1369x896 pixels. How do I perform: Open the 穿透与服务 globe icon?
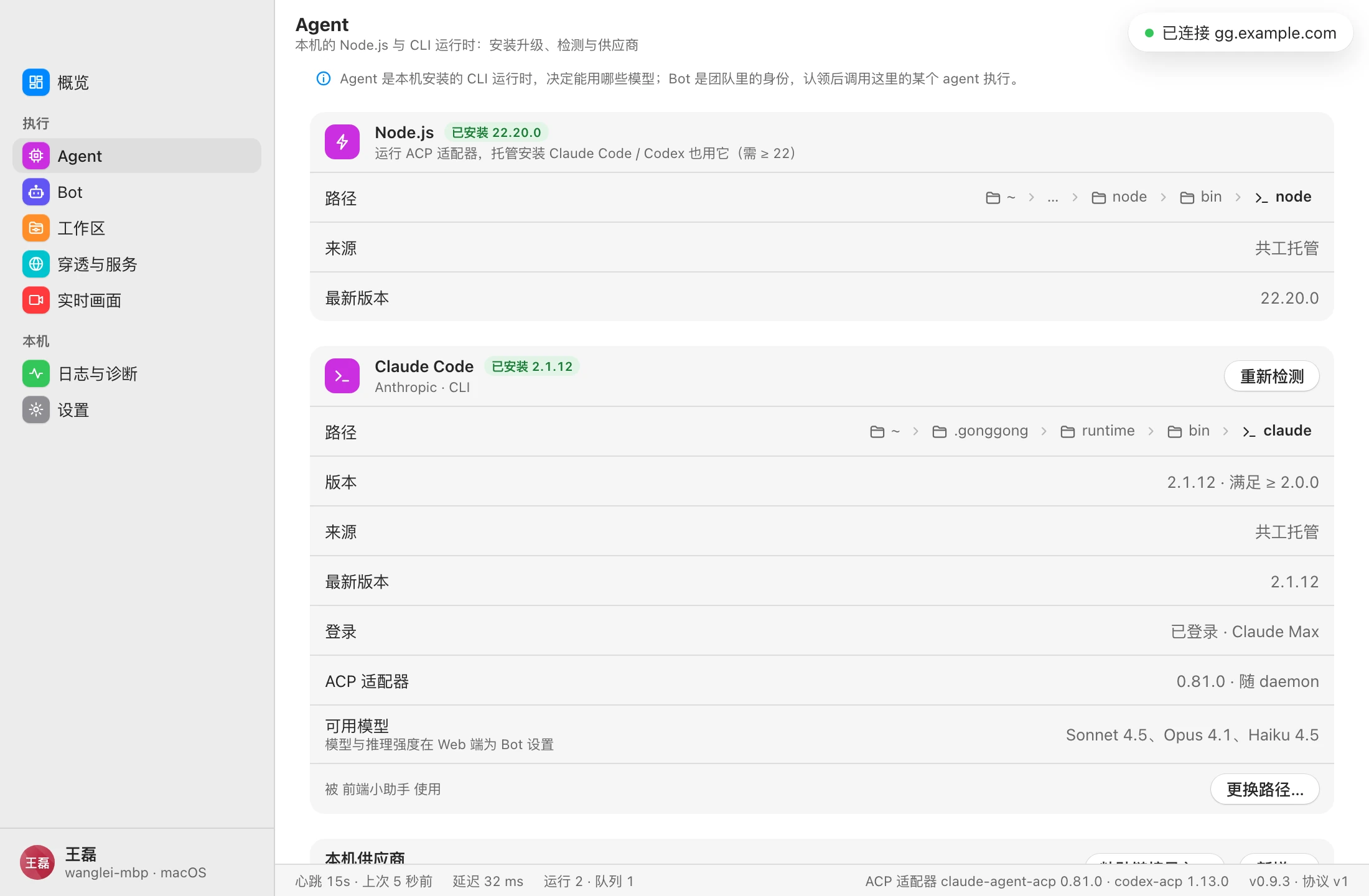(36, 264)
